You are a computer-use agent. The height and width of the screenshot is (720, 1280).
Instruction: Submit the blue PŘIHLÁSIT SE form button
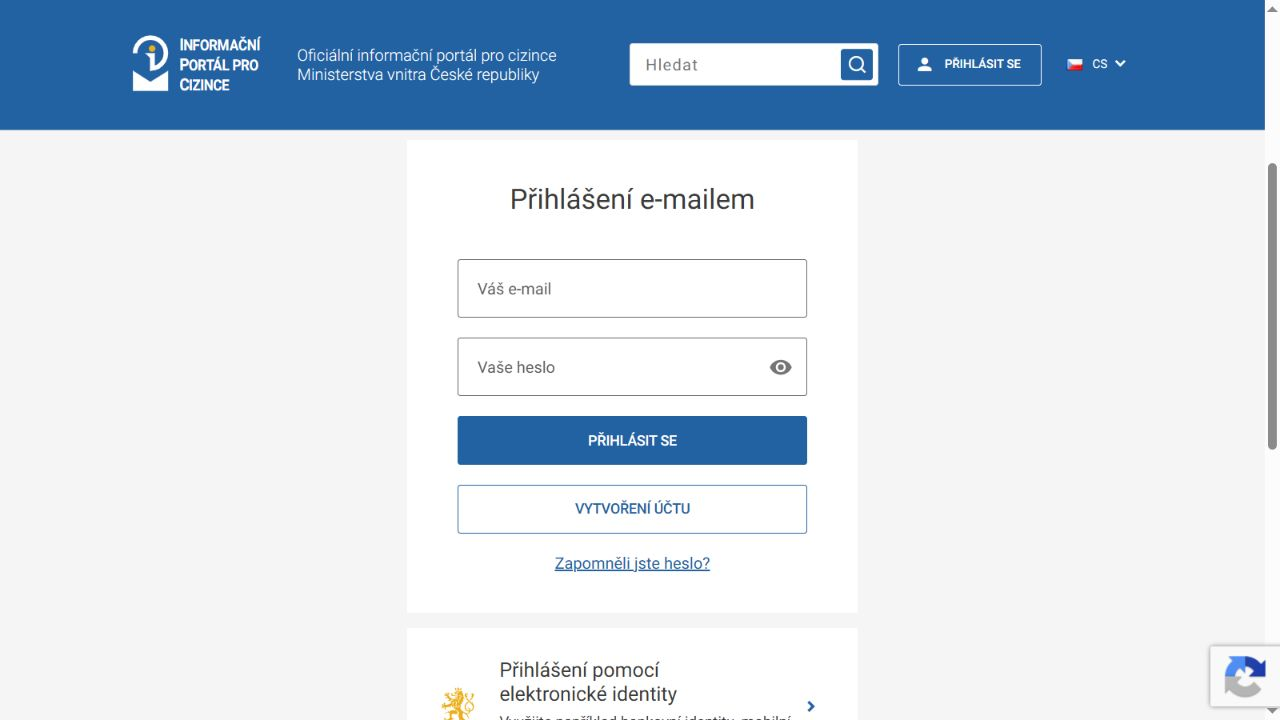click(x=632, y=440)
